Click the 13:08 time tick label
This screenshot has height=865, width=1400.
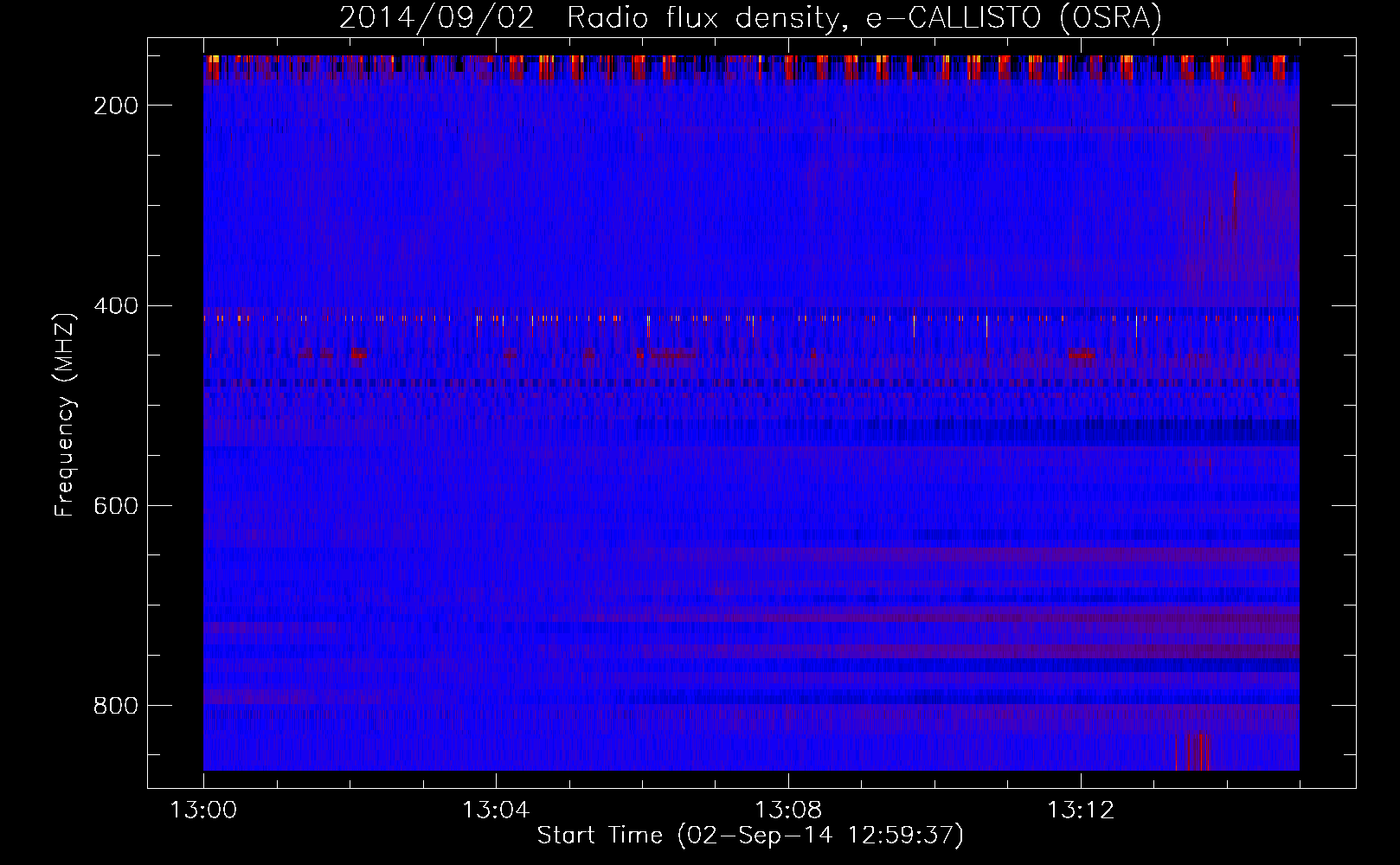click(x=788, y=811)
